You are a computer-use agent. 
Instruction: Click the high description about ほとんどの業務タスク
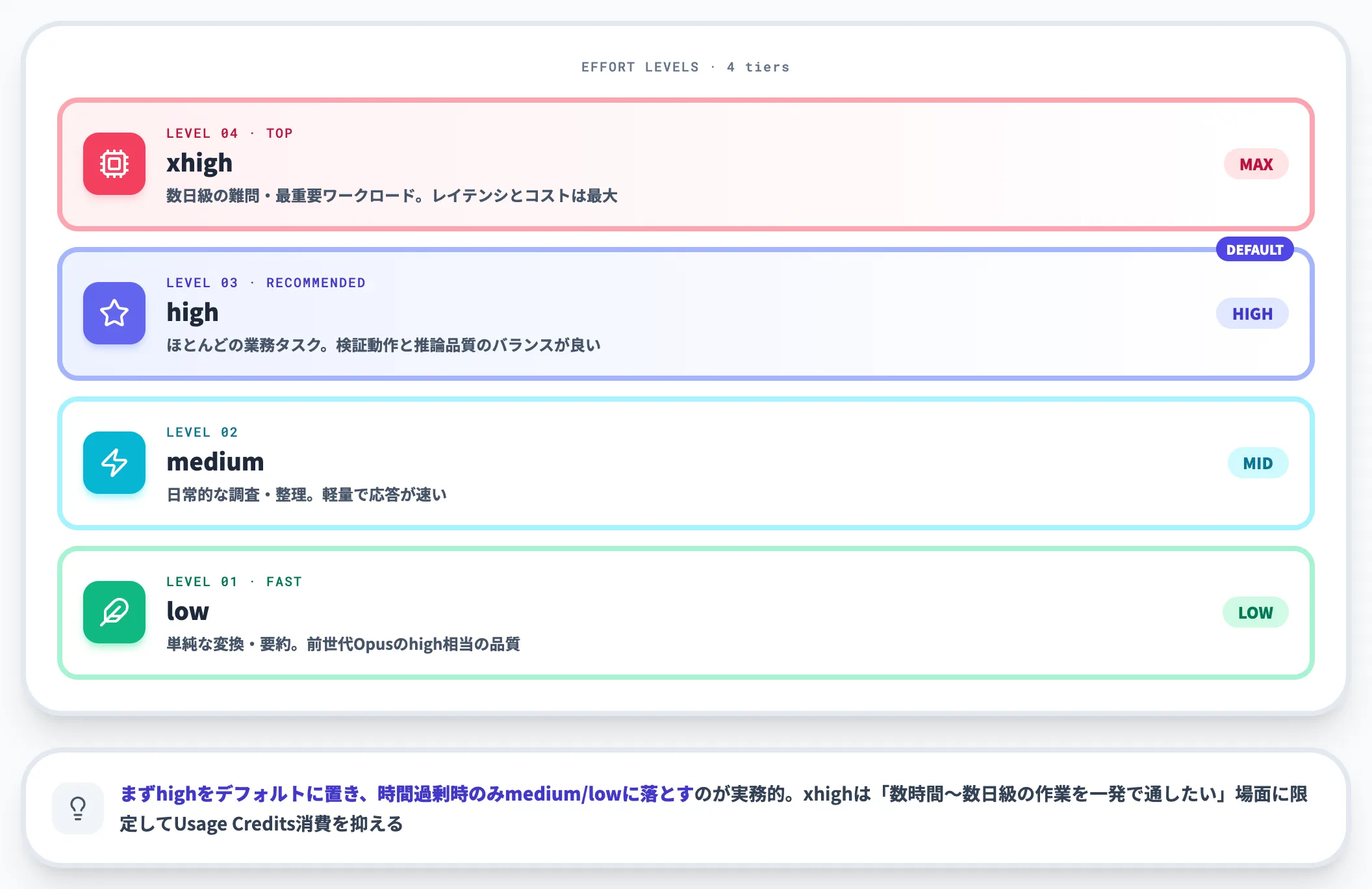click(x=383, y=345)
